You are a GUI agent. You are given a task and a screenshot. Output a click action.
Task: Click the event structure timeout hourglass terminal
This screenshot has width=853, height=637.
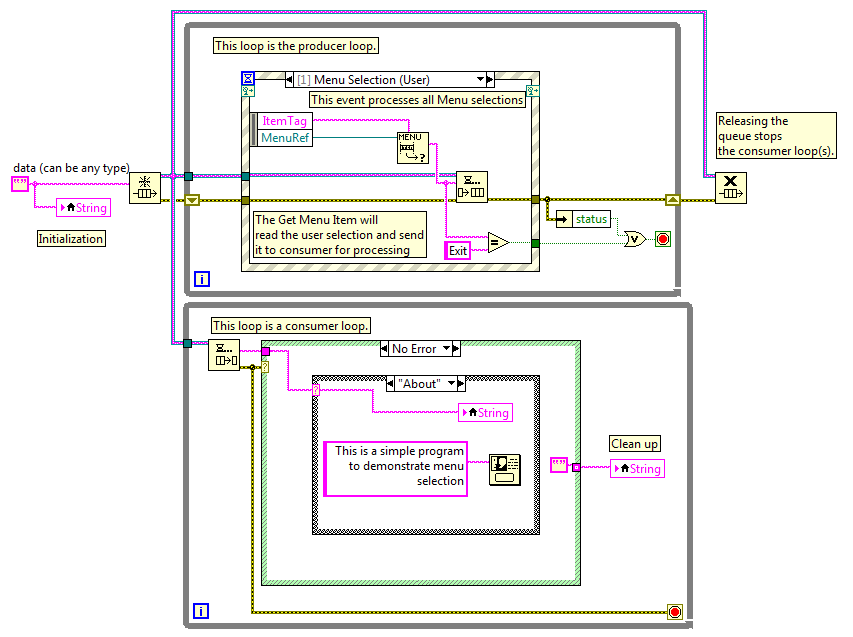[x=248, y=78]
